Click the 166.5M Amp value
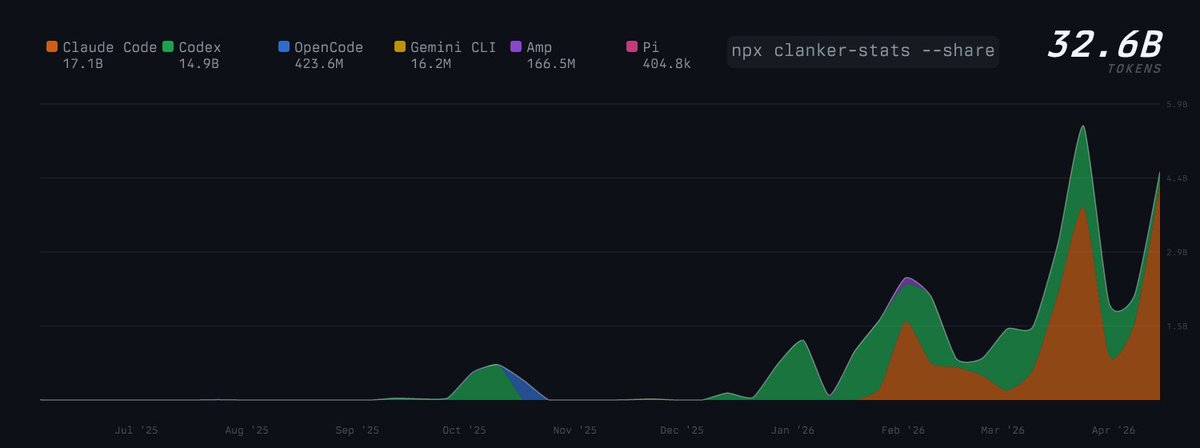 click(552, 64)
